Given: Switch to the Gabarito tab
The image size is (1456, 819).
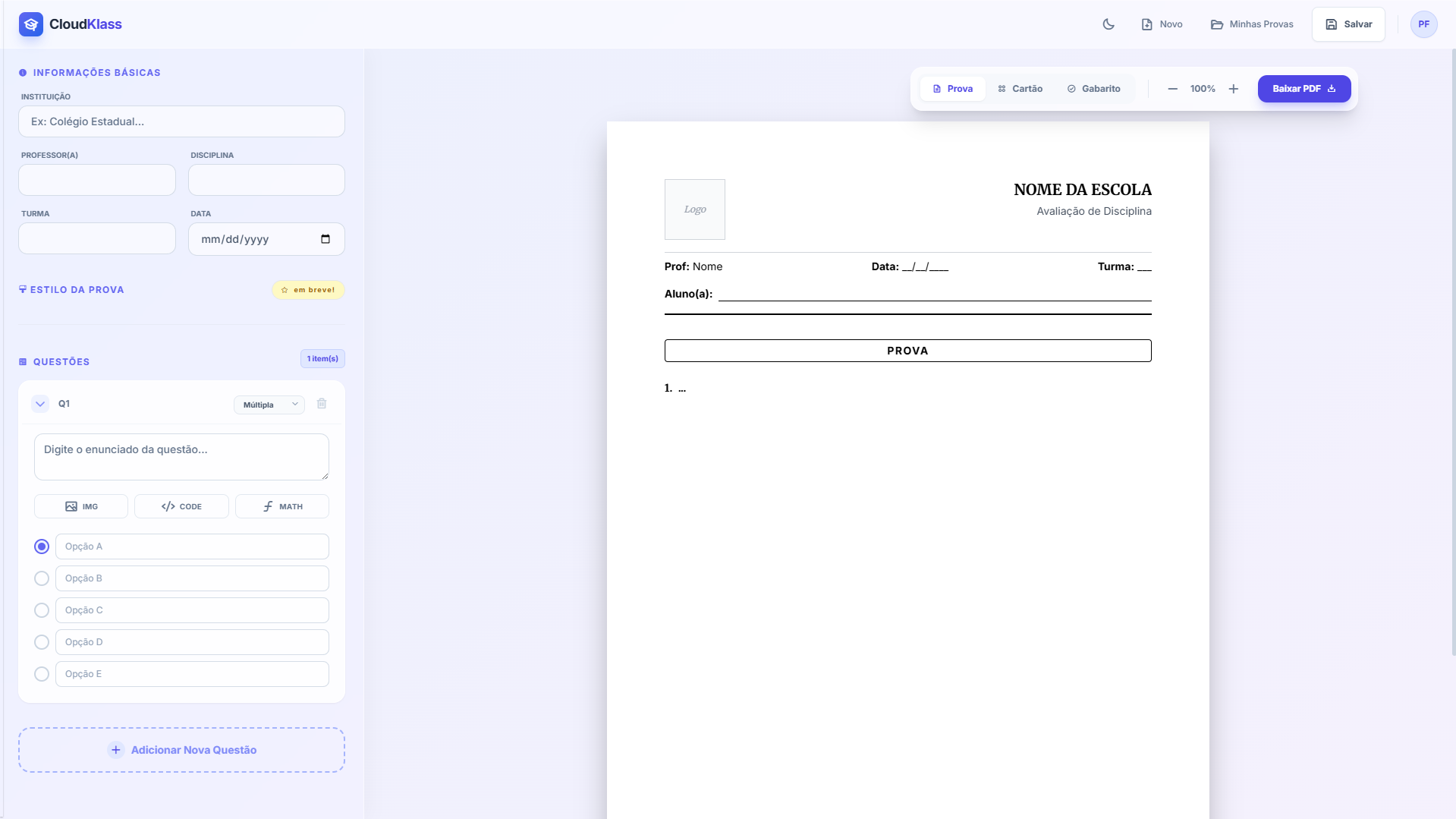Looking at the screenshot, I should coord(1093,89).
